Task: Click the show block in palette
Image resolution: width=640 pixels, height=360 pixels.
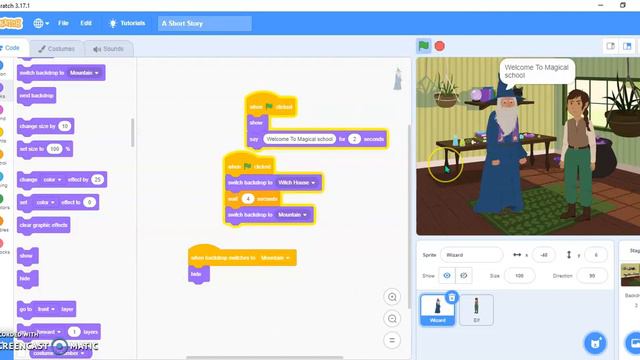Action: click(x=27, y=256)
